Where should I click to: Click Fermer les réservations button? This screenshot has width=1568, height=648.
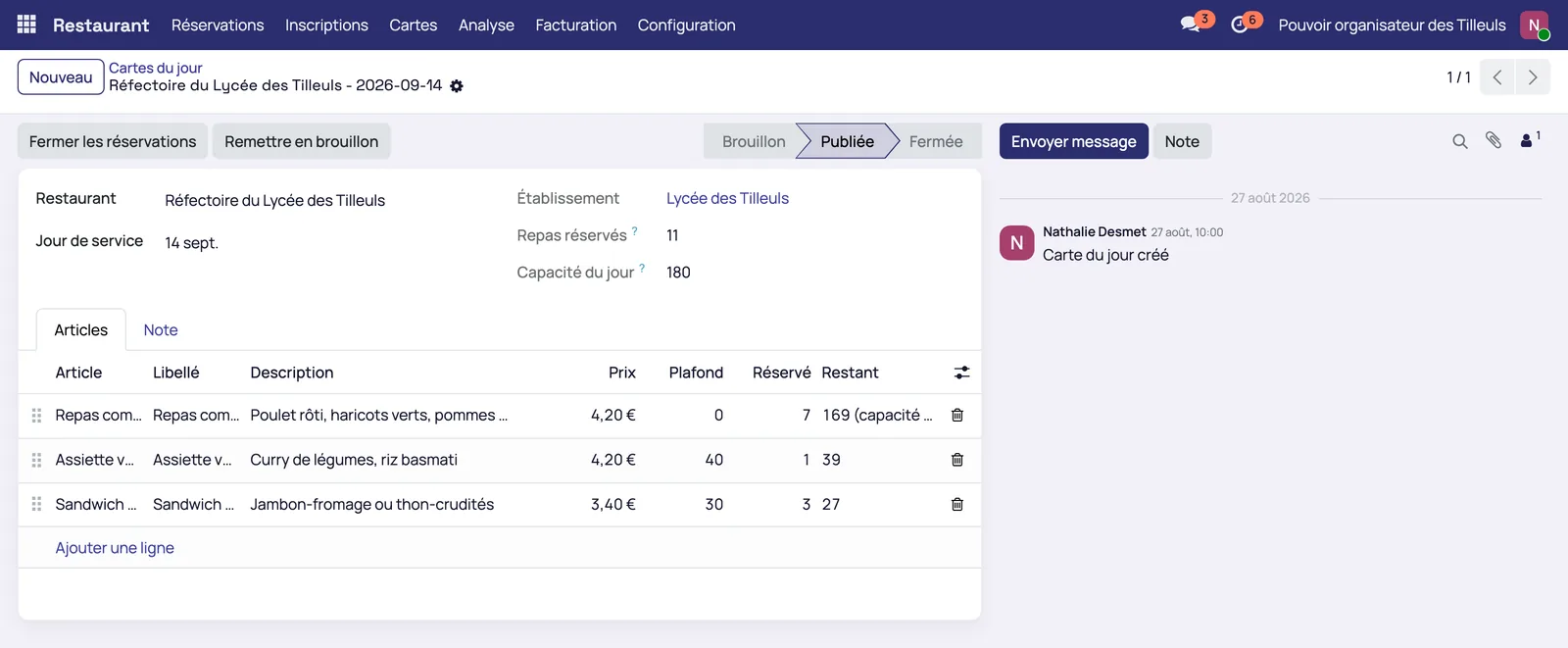[113, 141]
